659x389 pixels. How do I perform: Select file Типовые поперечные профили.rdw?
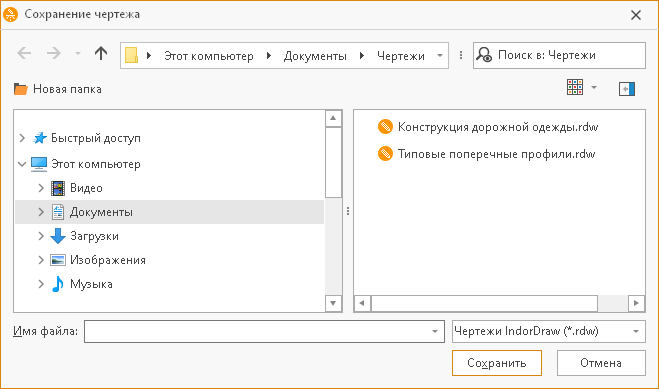[x=486, y=154]
